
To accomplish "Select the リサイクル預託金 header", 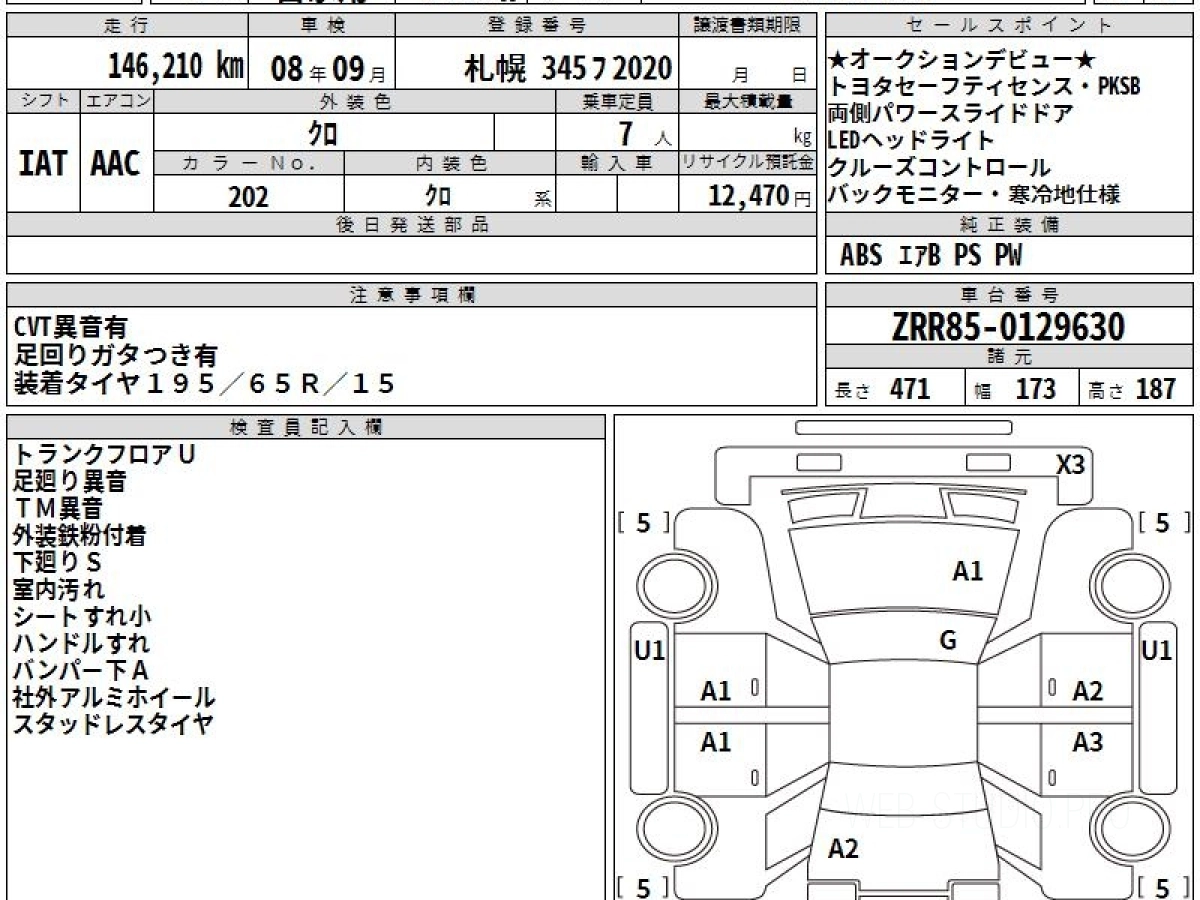I will [x=748, y=163].
